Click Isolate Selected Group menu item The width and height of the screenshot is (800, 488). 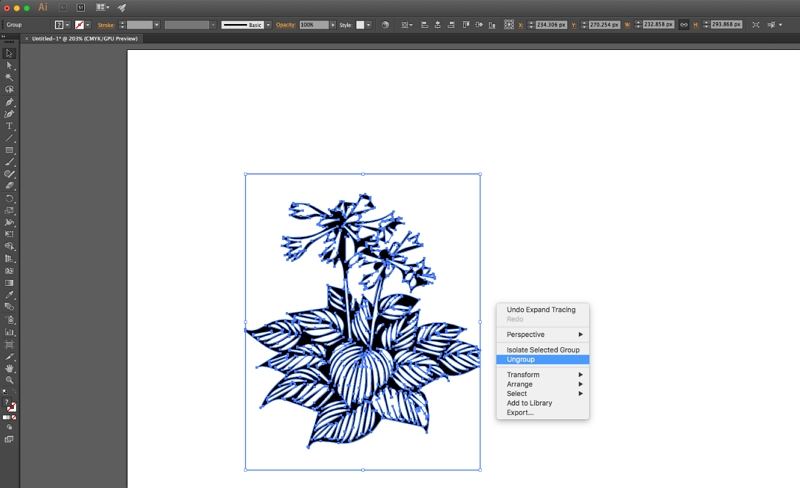(x=543, y=349)
